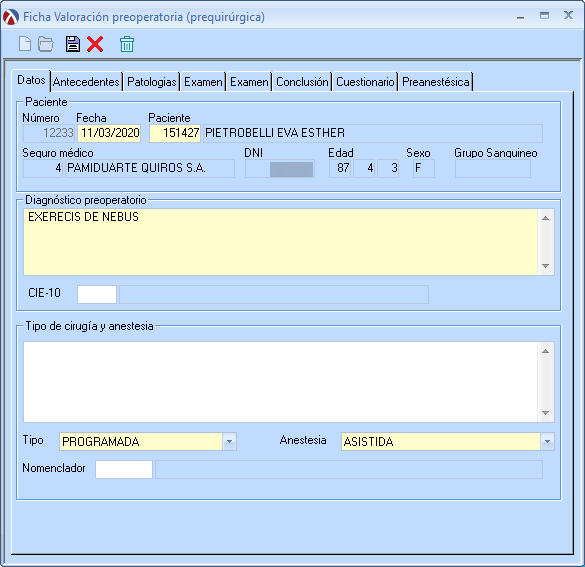Select the Conclusión tab
Image resolution: width=585 pixels, height=567 pixels.
[302, 82]
